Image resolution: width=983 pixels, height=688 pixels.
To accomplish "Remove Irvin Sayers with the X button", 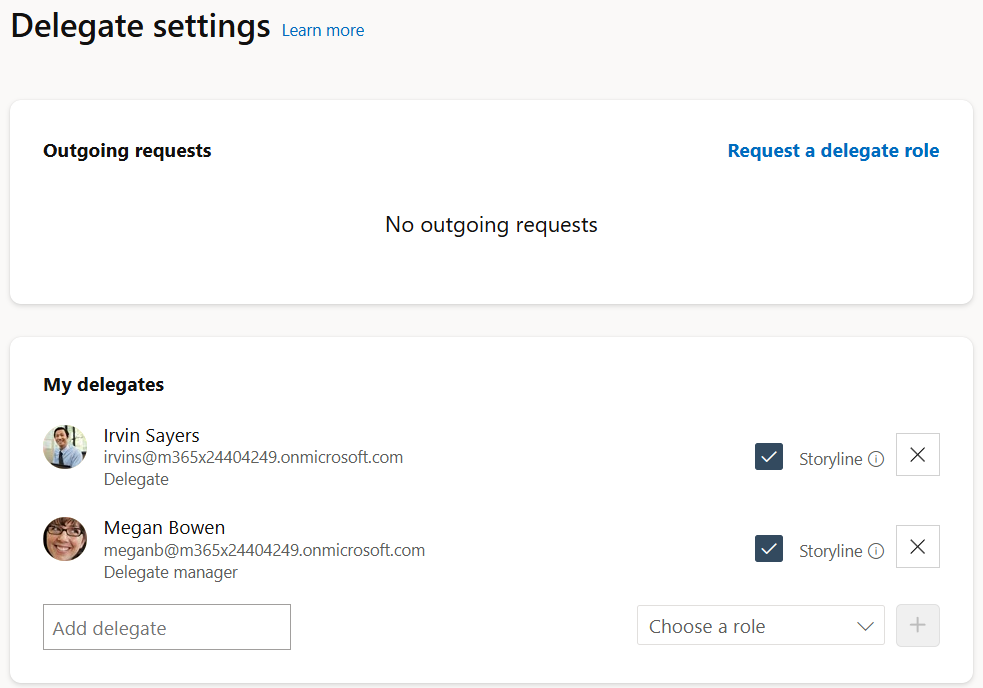I will click(917, 454).
